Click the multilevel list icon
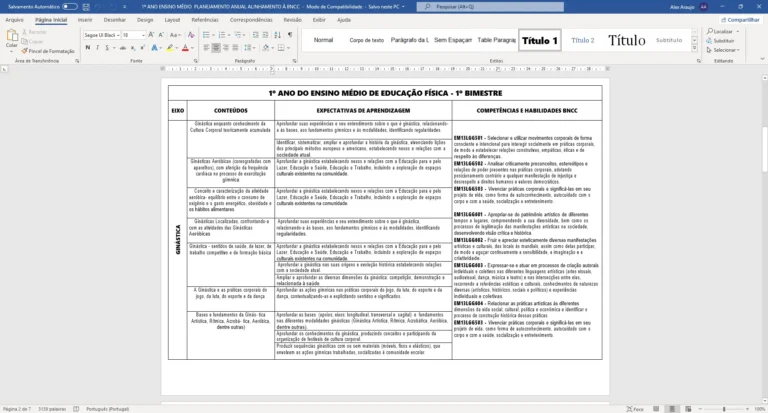 pos(238,35)
